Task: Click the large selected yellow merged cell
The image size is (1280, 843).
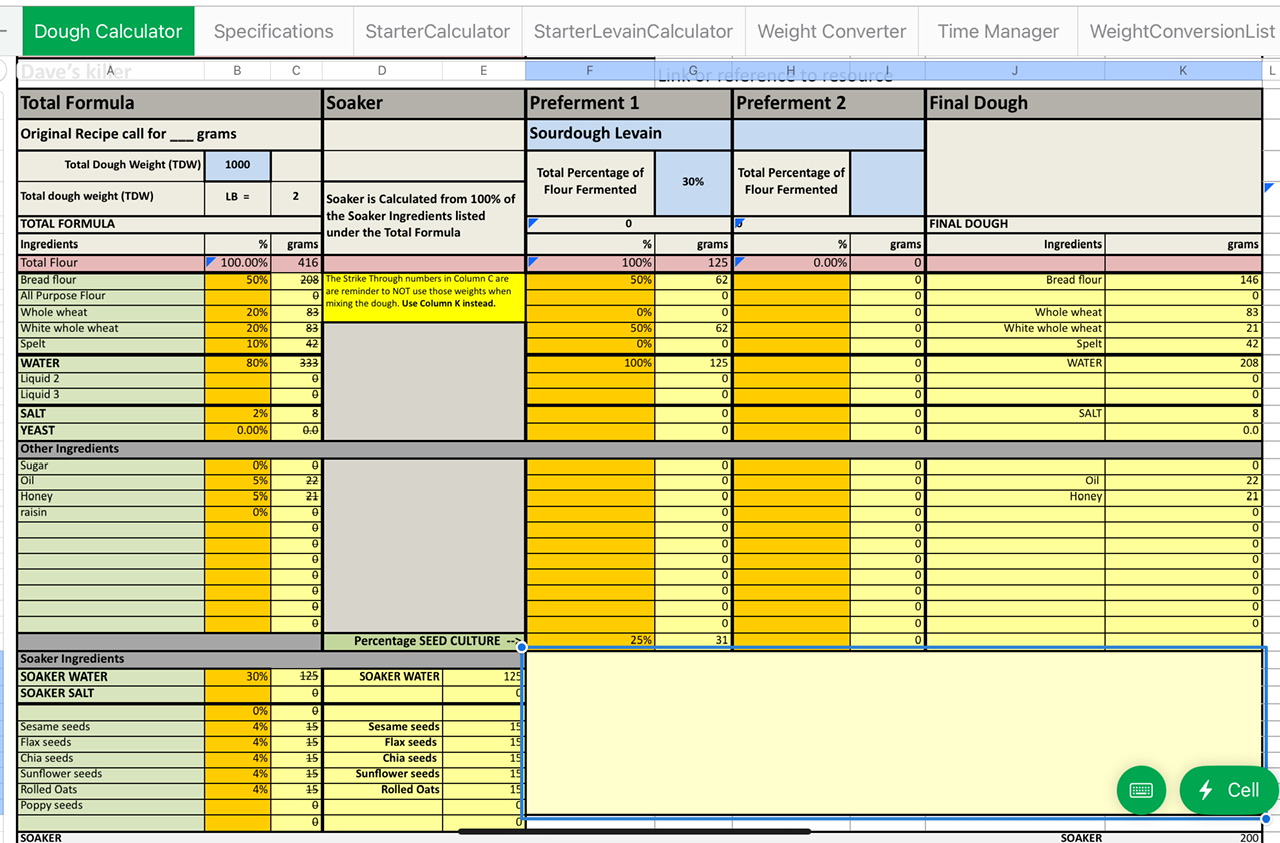Action: coord(894,732)
